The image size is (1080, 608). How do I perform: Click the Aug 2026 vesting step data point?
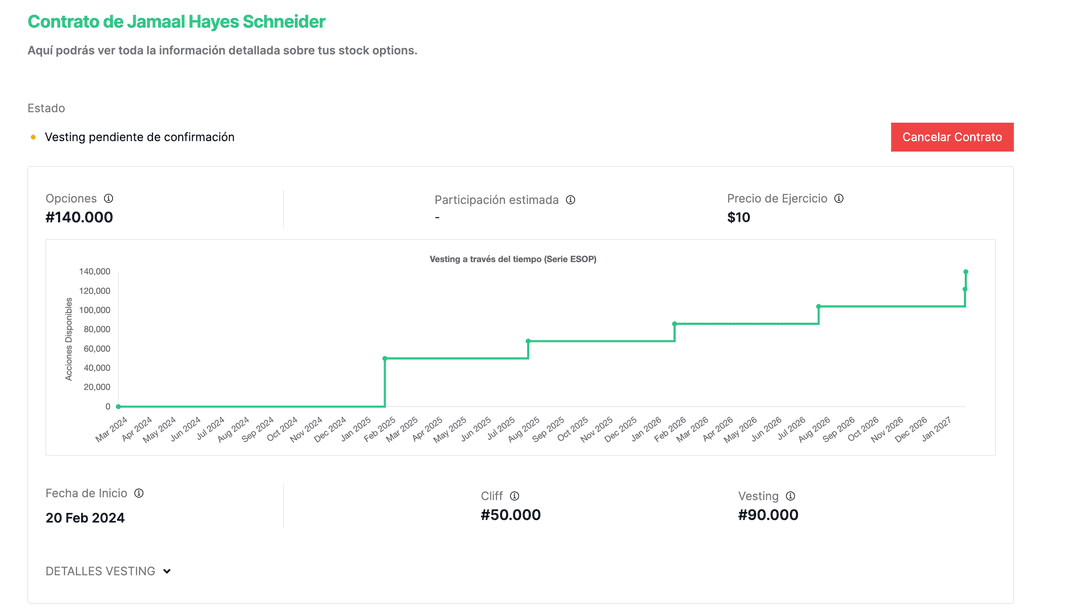[x=819, y=306]
